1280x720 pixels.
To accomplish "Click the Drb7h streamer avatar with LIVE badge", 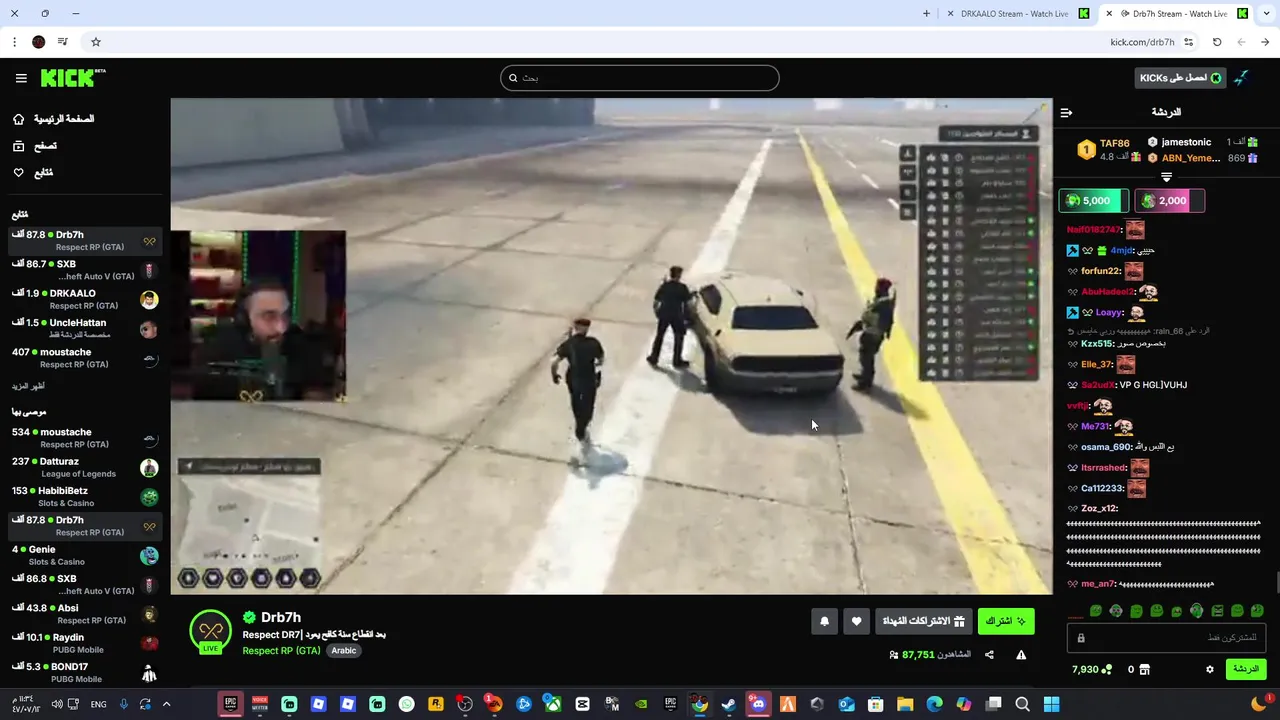I will click(x=210, y=632).
